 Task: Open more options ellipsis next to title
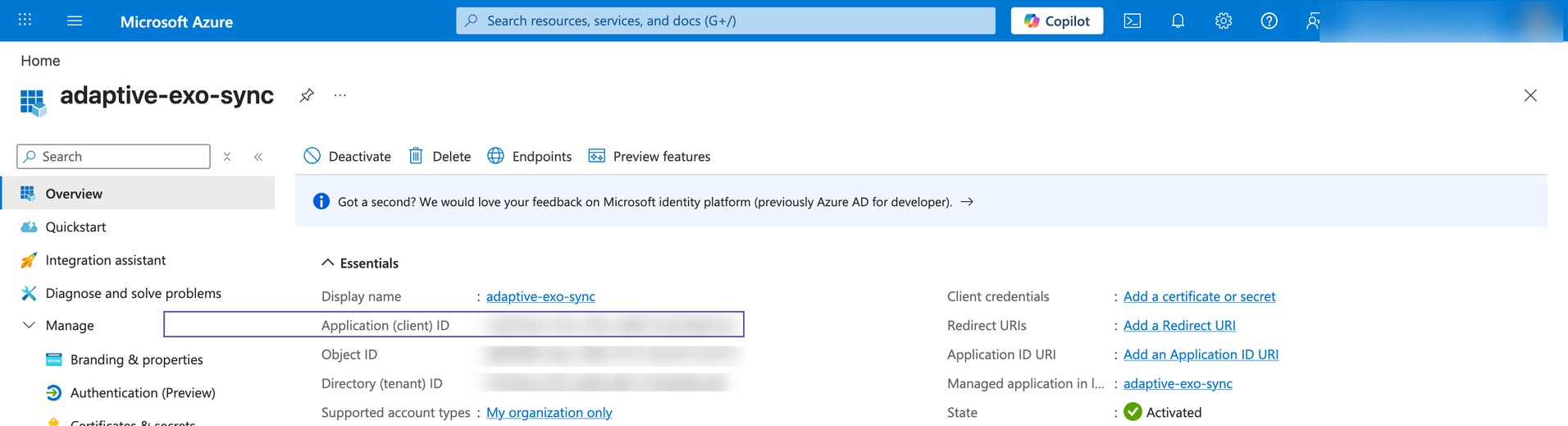(x=340, y=95)
